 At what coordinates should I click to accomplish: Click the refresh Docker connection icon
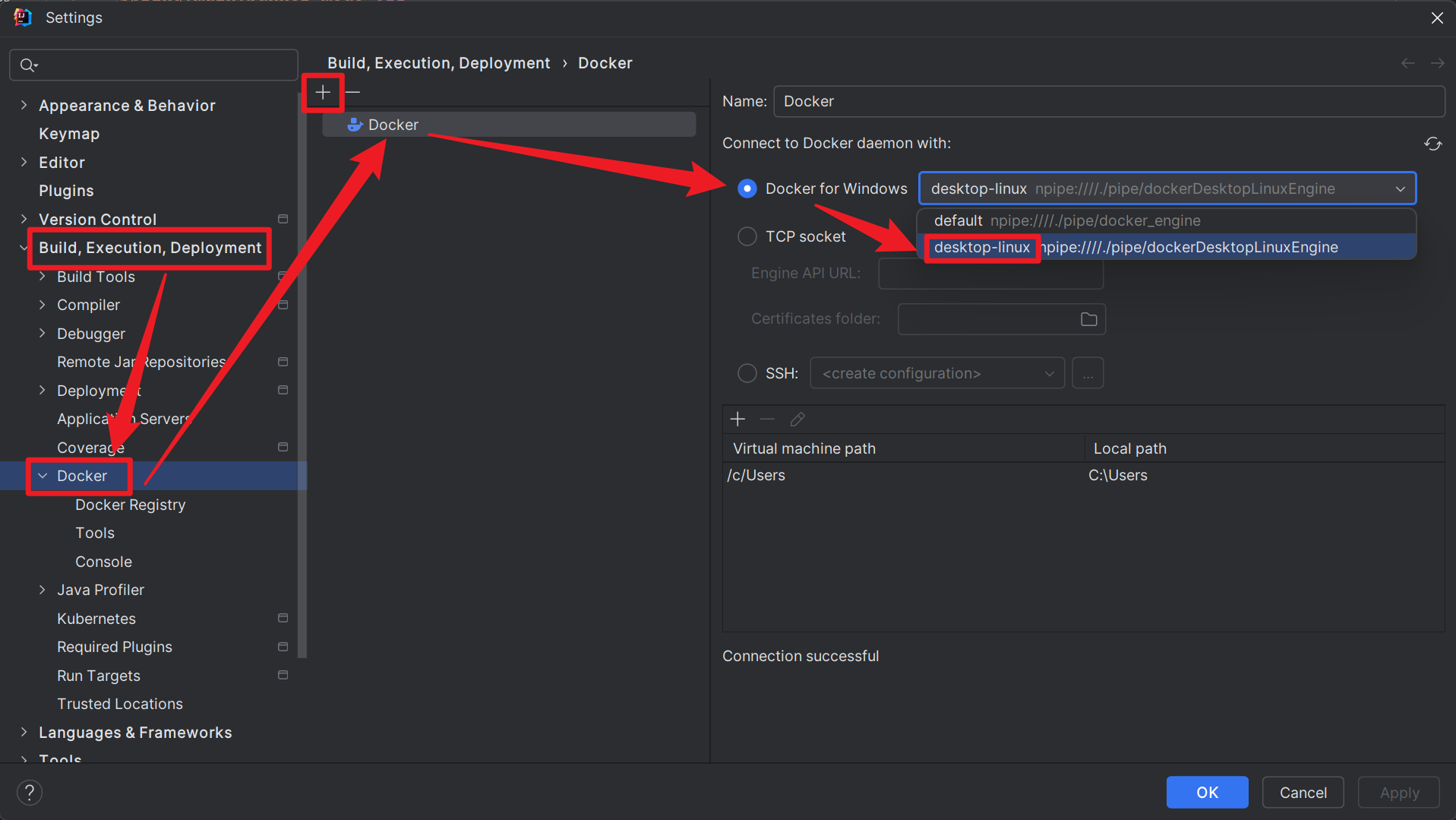[1432, 144]
